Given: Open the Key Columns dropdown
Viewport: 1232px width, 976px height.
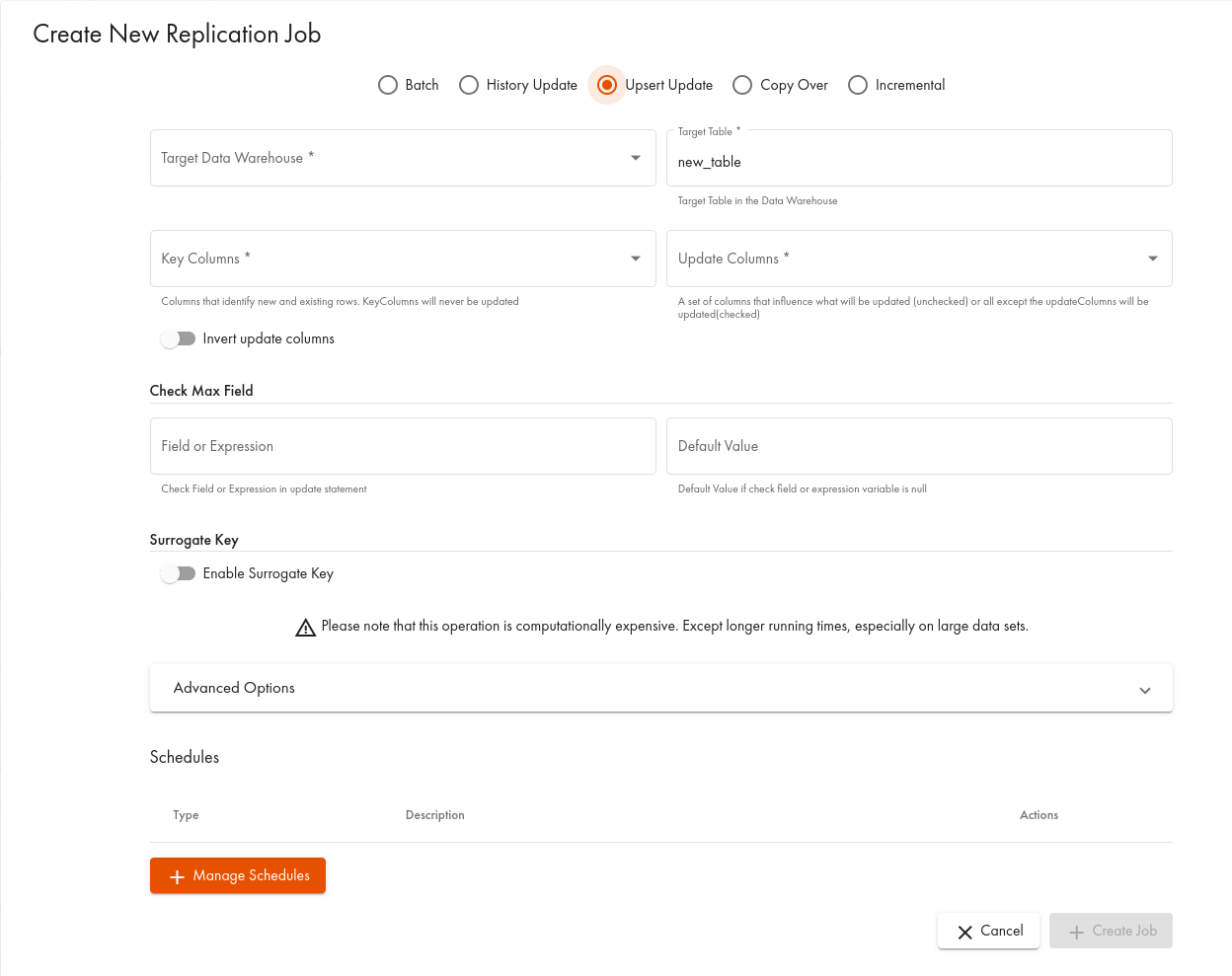Looking at the screenshot, I should pos(403,259).
